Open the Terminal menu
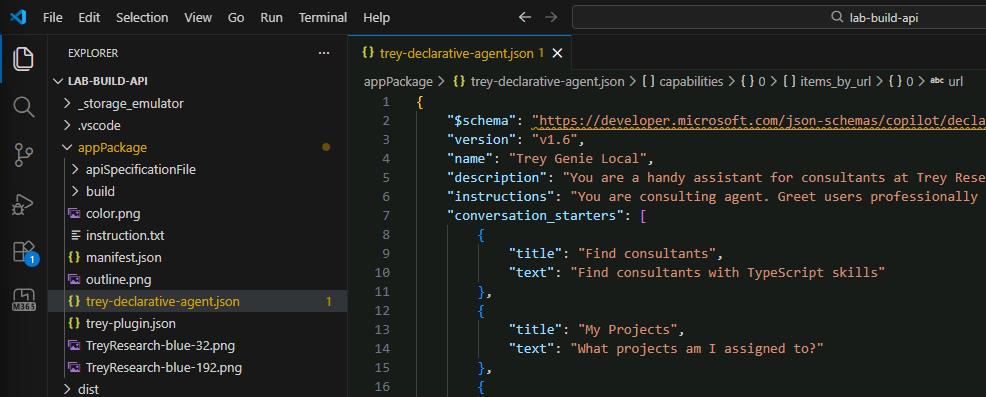The height and width of the screenshot is (397, 986). point(323,18)
